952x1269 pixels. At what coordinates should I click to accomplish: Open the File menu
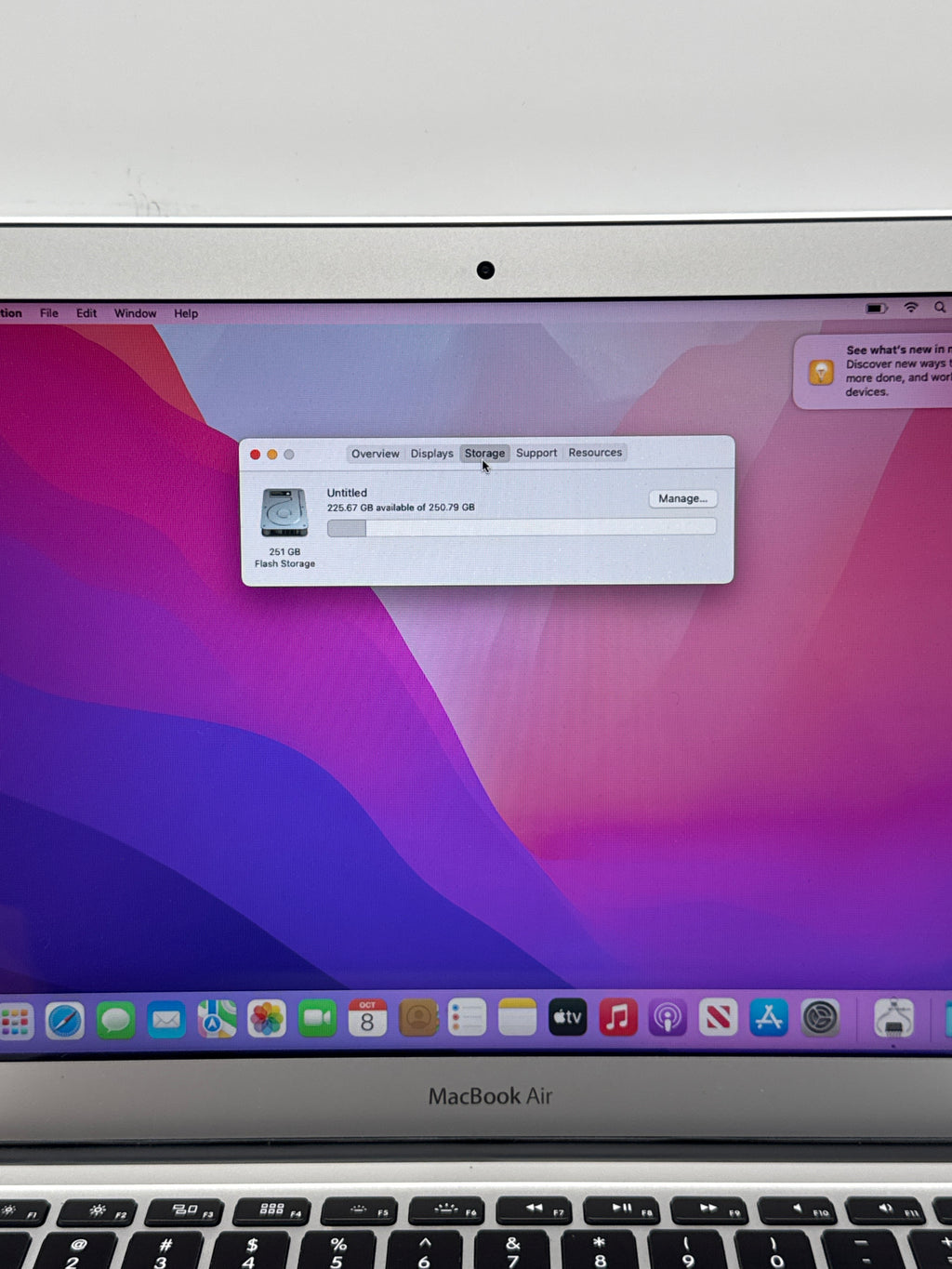pos(49,313)
